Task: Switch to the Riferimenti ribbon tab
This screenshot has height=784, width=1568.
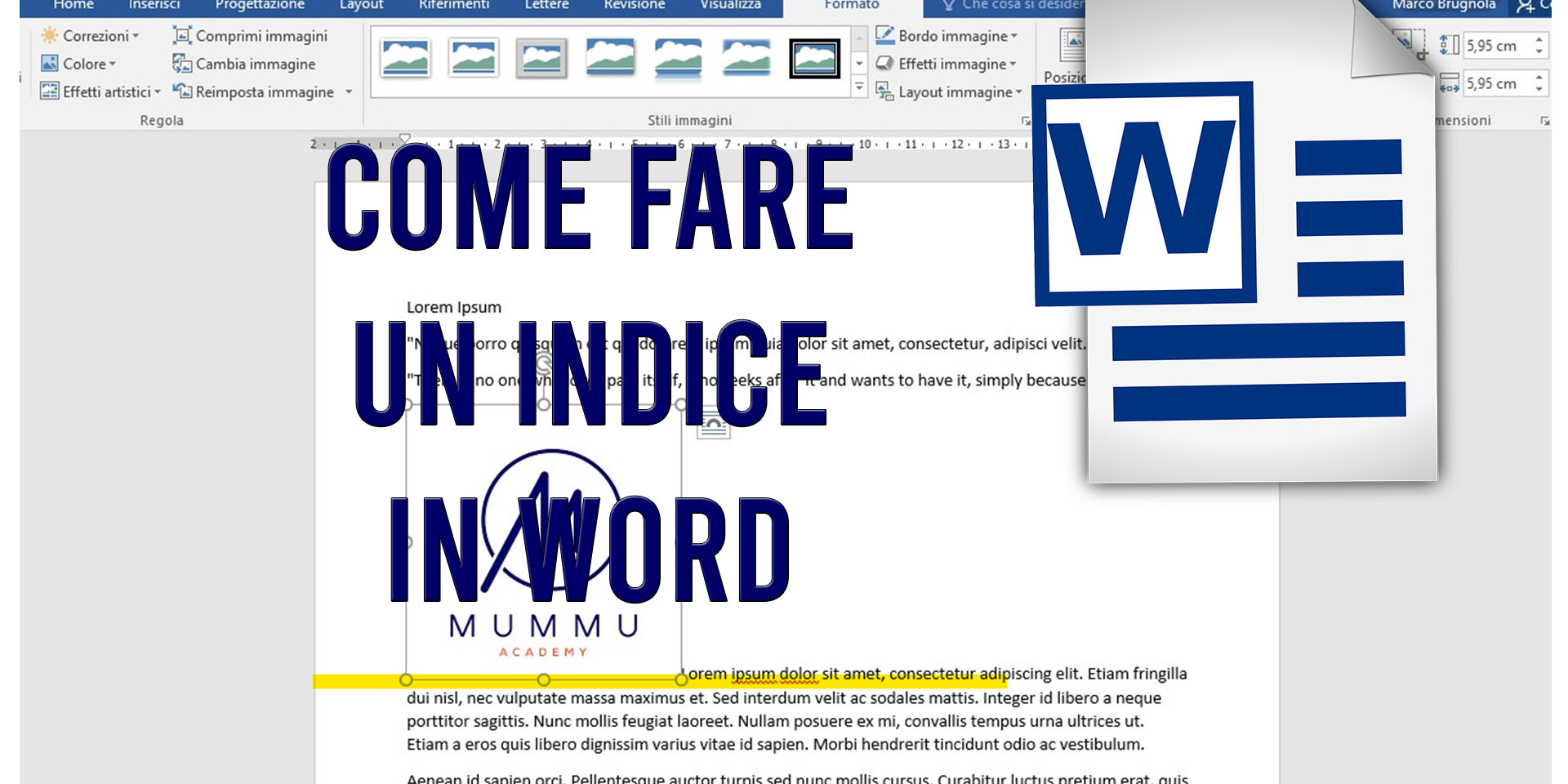Action: [454, 5]
